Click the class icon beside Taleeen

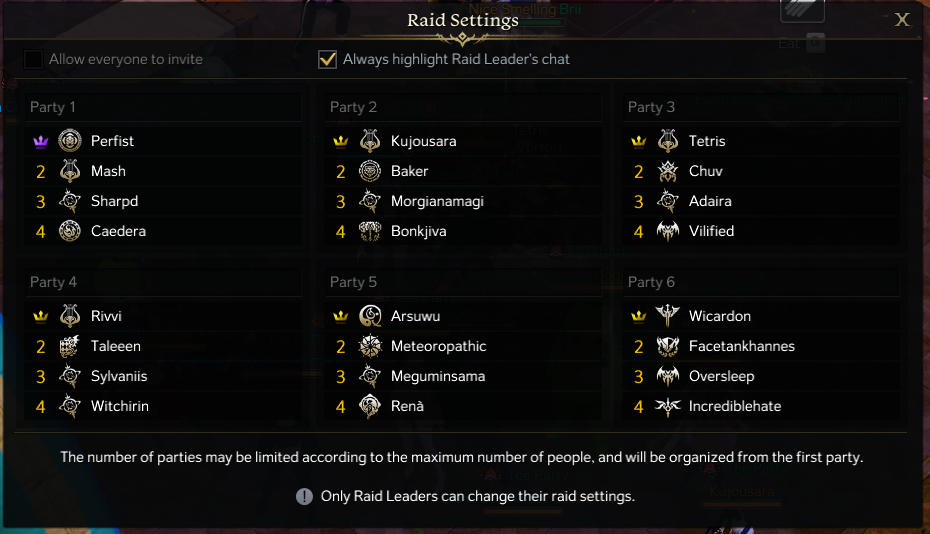pyautogui.click(x=70, y=346)
